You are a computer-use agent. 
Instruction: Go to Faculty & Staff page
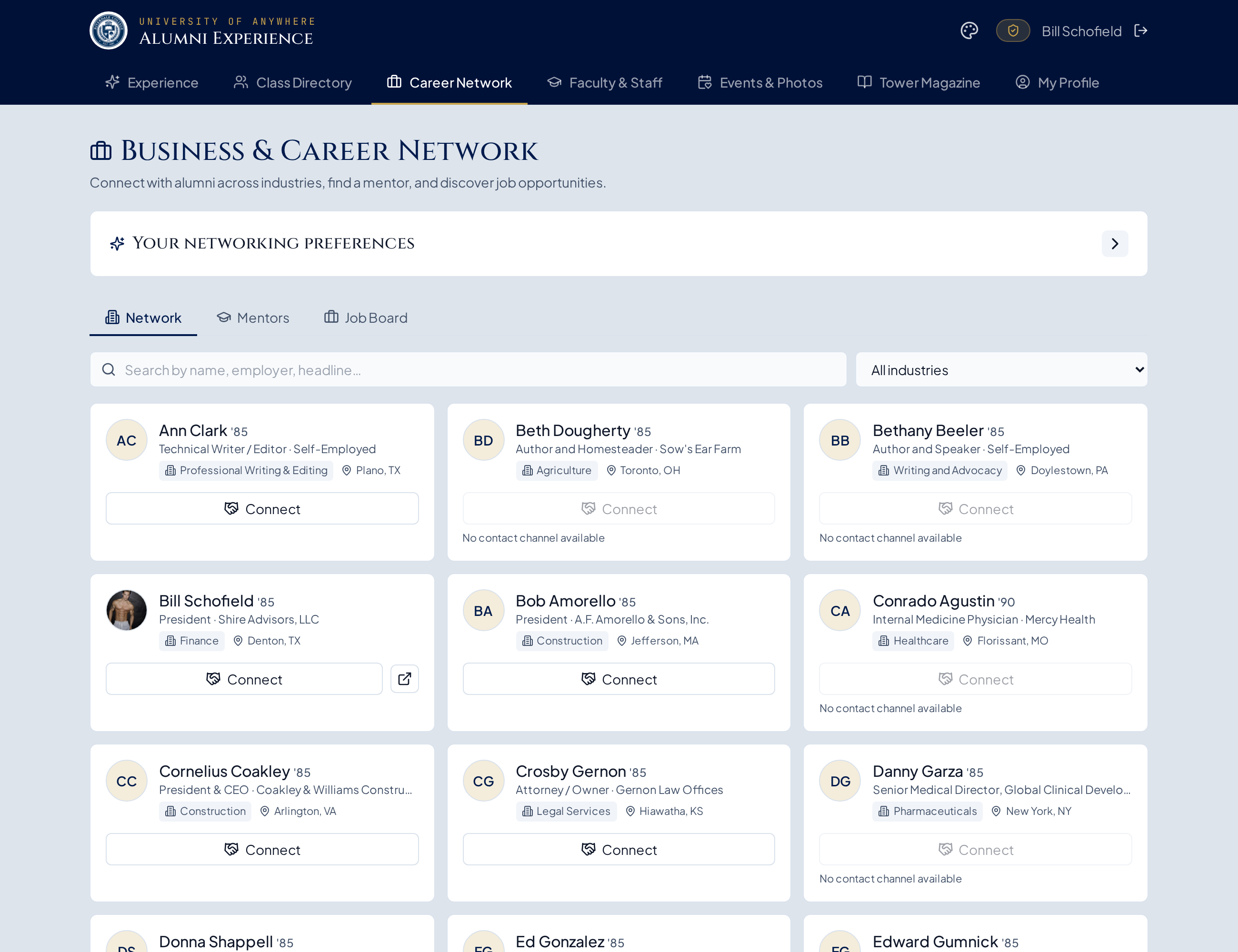(x=605, y=83)
